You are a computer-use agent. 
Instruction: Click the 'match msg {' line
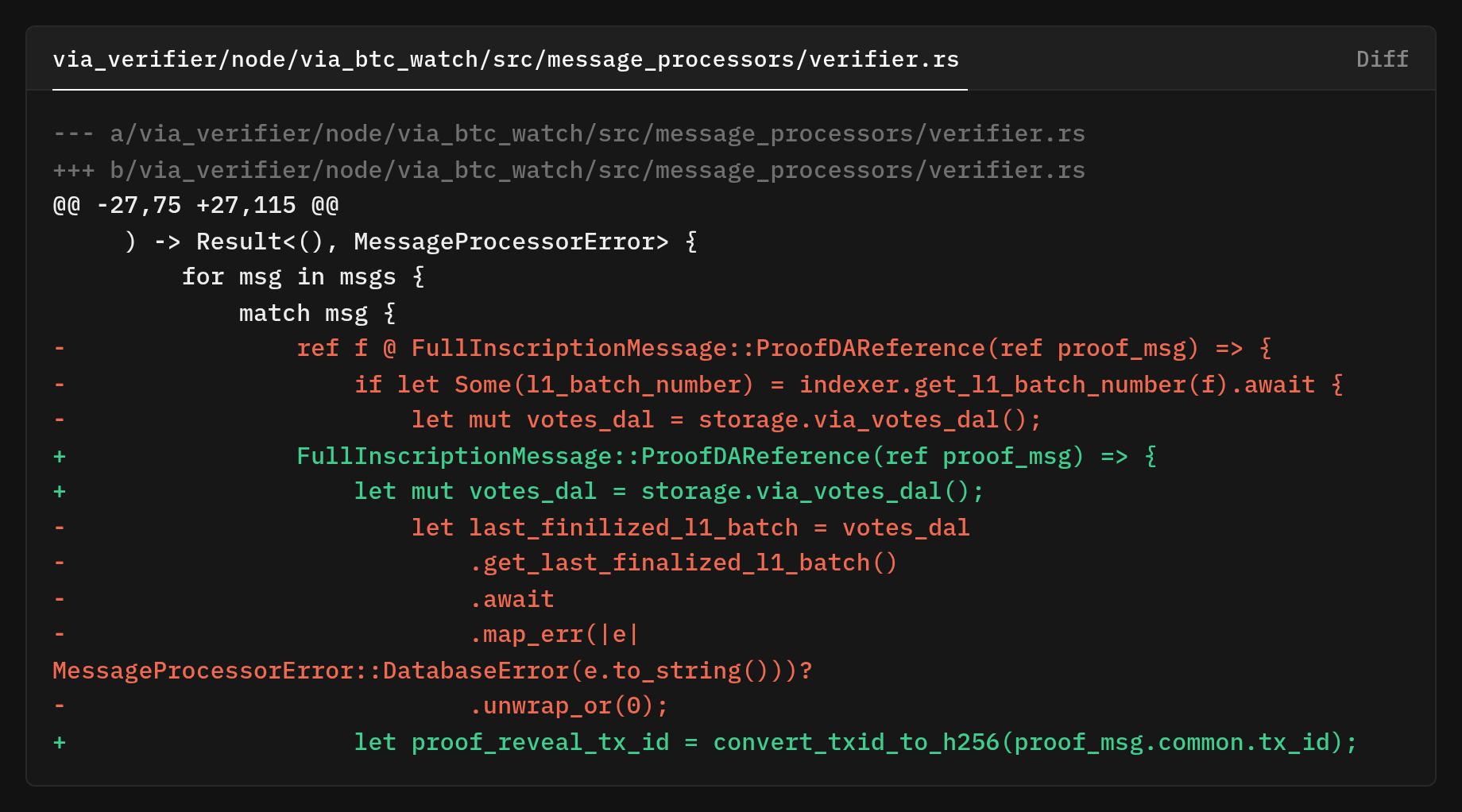tap(318, 313)
